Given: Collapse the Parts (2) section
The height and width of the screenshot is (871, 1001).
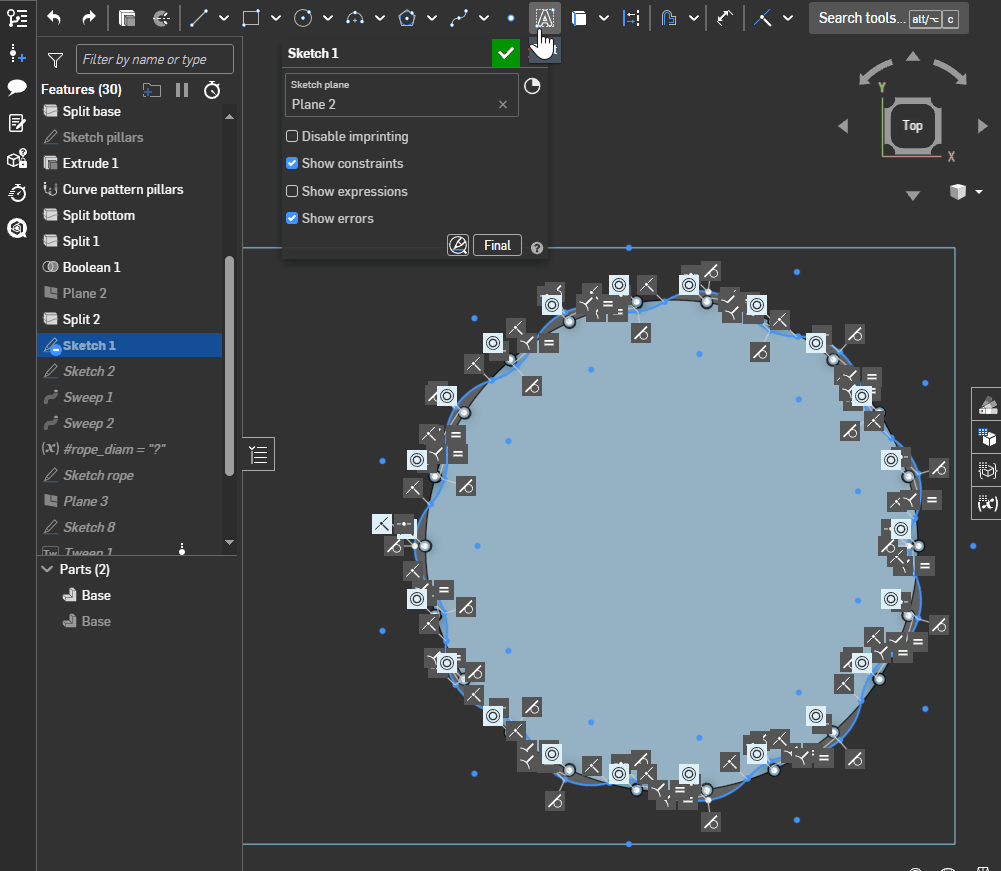Looking at the screenshot, I should pos(47,569).
